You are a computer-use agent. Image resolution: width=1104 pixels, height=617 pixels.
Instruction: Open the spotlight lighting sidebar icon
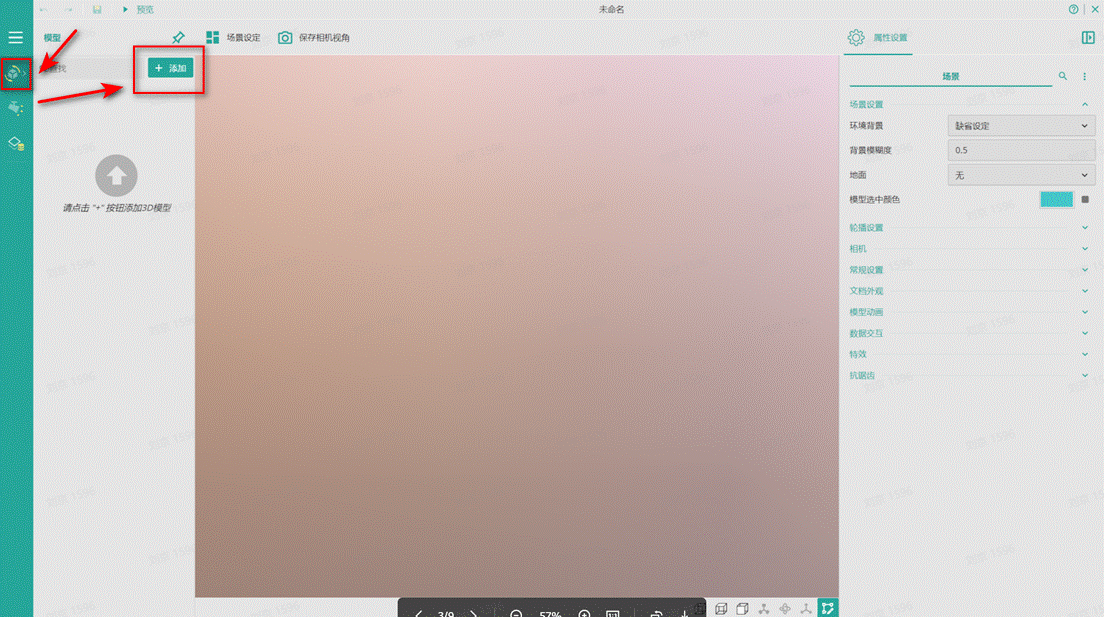[x=15, y=108]
